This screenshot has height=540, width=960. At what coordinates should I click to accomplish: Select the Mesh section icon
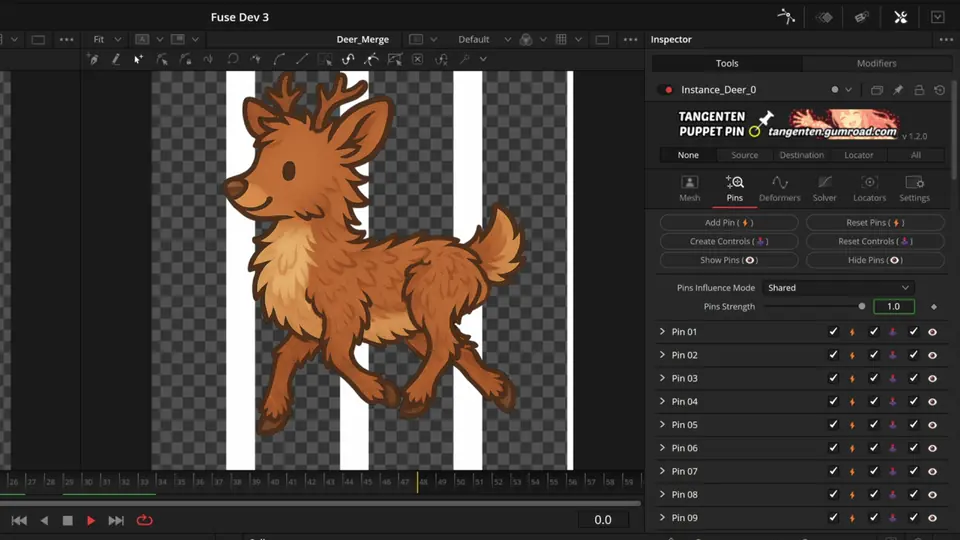689,182
